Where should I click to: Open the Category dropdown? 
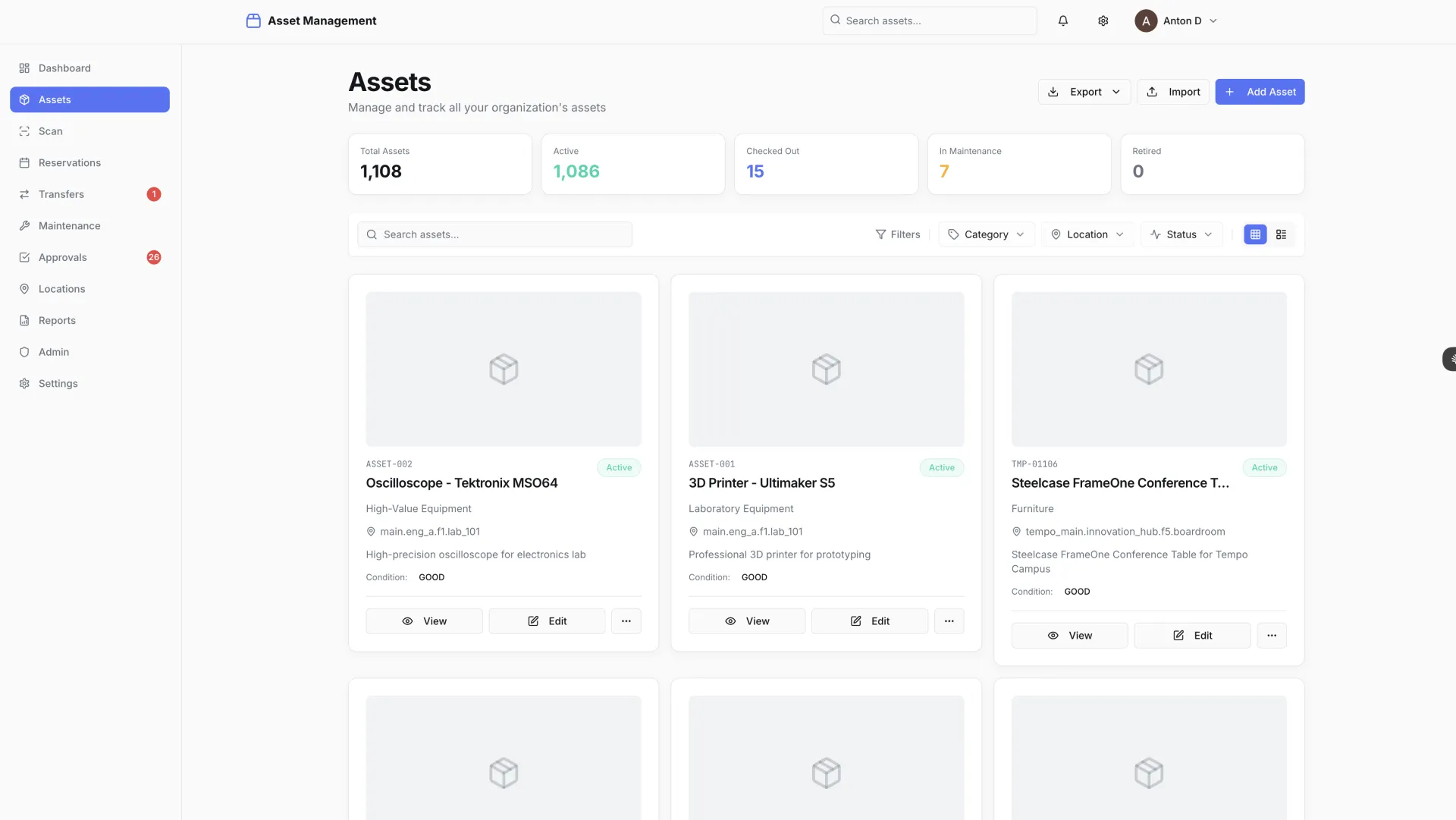[x=986, y=234]
